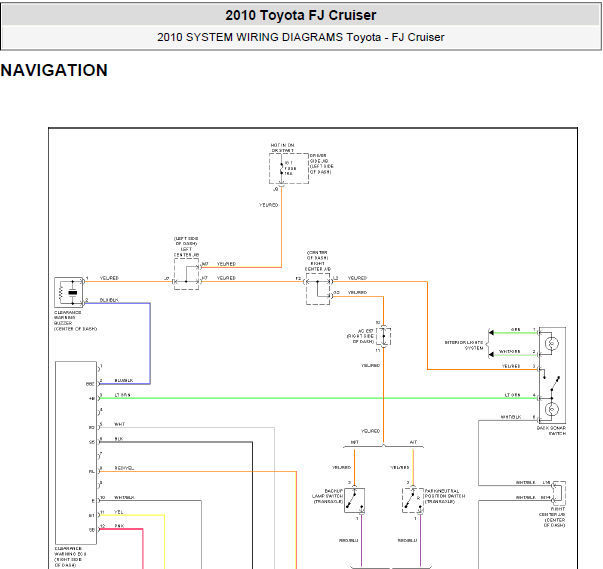Image resolution: width=603 pixels, height=569 pixels.
Task: Click the "INTERIOR LIGHTS SYSTEM" label
Action: click(x=464, y=345)
